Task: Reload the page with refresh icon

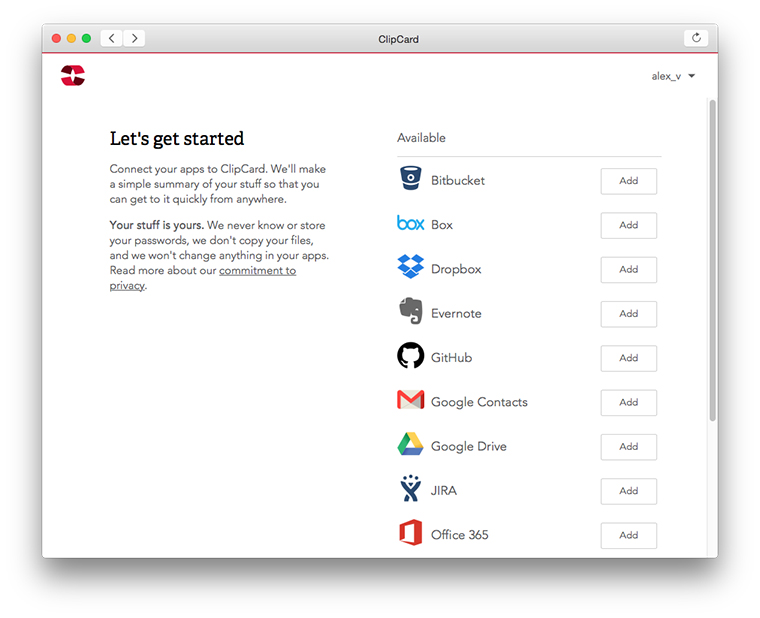Action: point(696,38)
